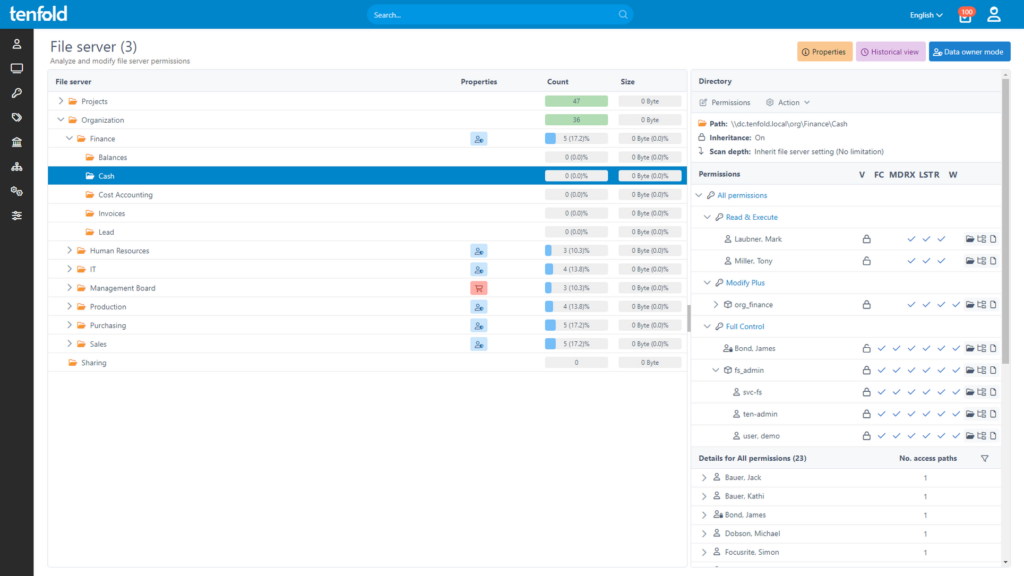Viewport: 1024px width, 576px height.
Task: Open the Historical view
Action: pos(889,52)
